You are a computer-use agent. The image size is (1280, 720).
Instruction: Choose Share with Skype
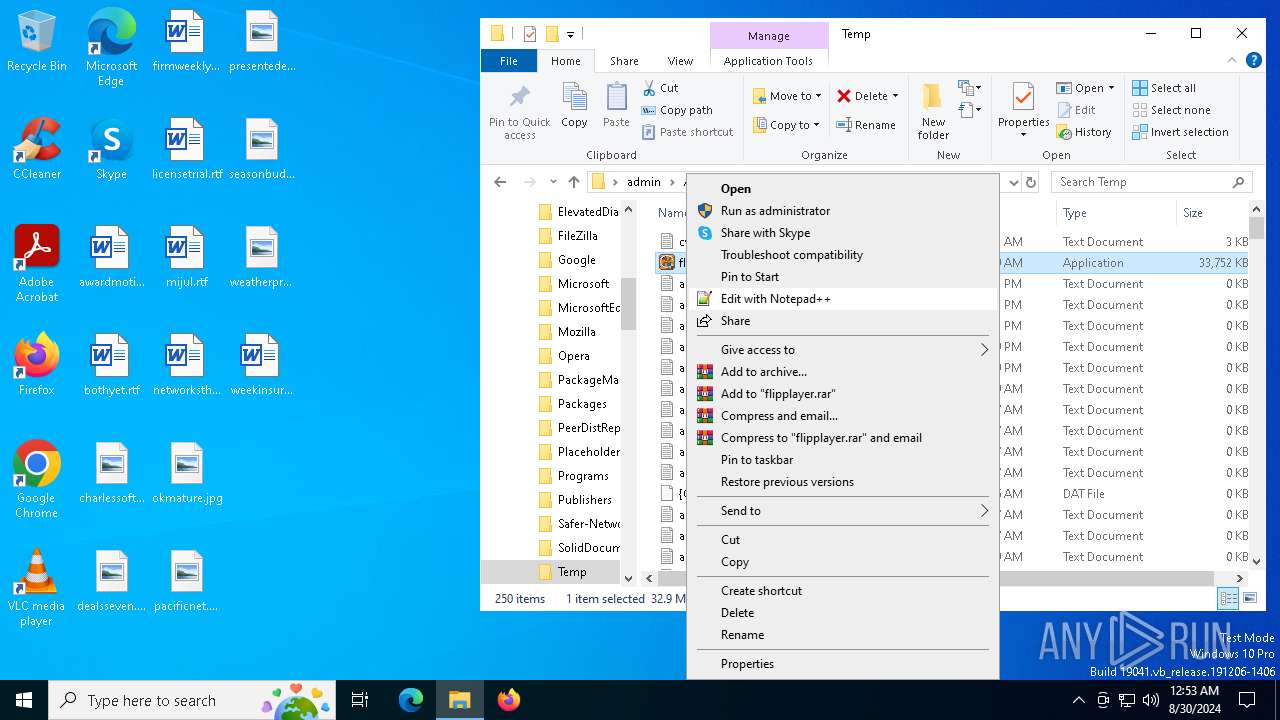point(842,233)
